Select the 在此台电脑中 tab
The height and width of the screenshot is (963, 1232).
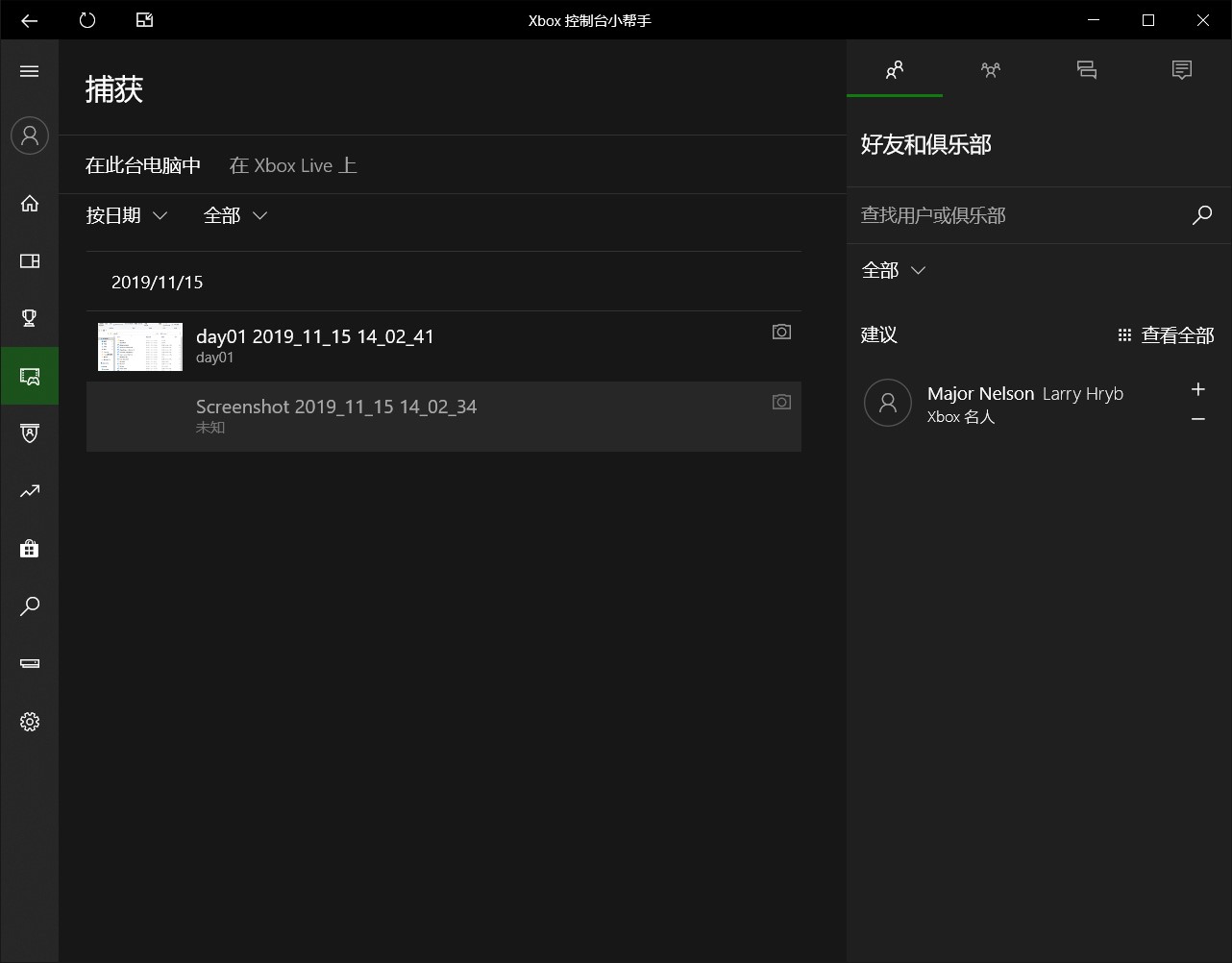[143, 165]
